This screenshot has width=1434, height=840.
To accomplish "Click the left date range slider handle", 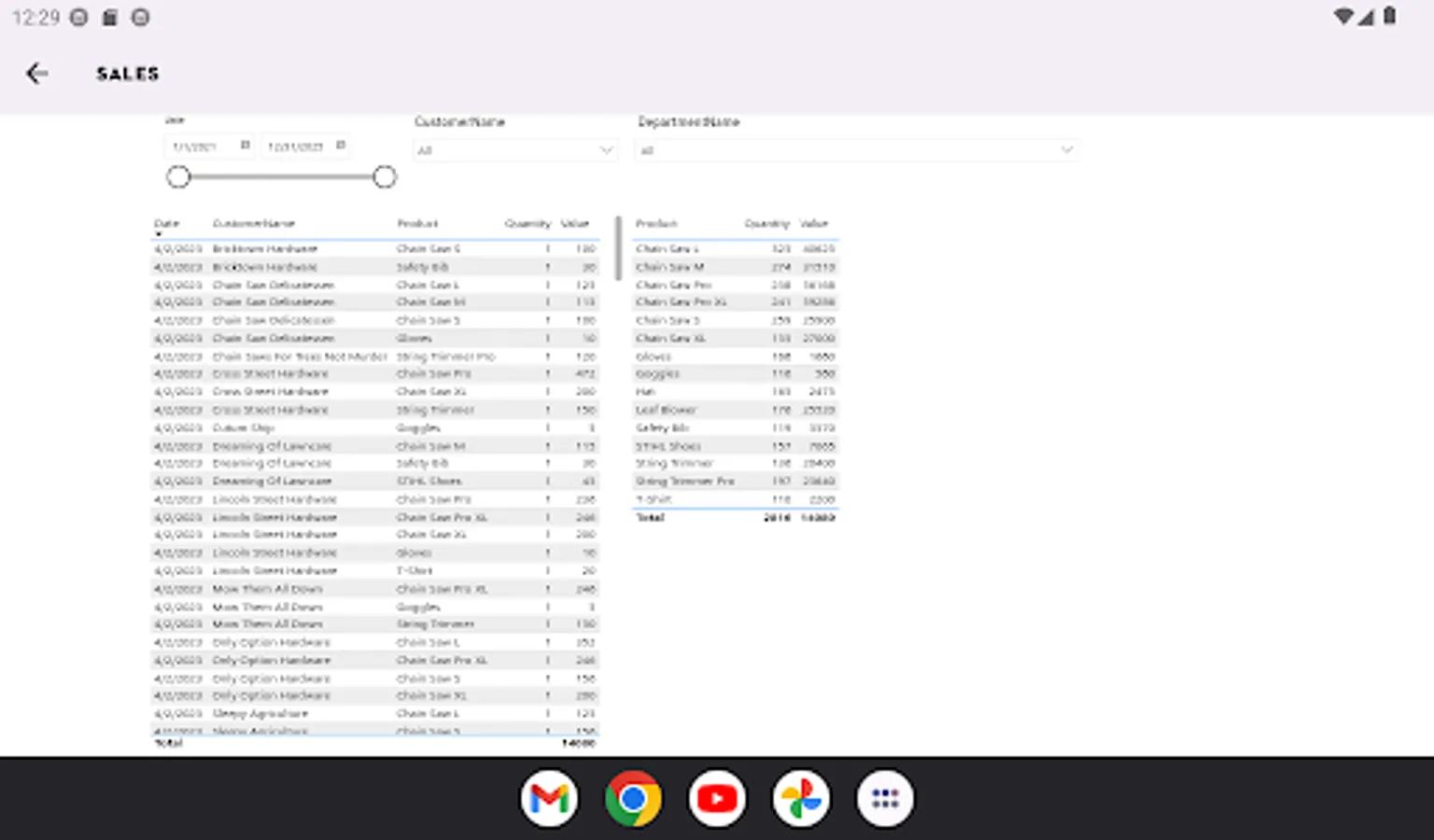I will tap(178, 176).
